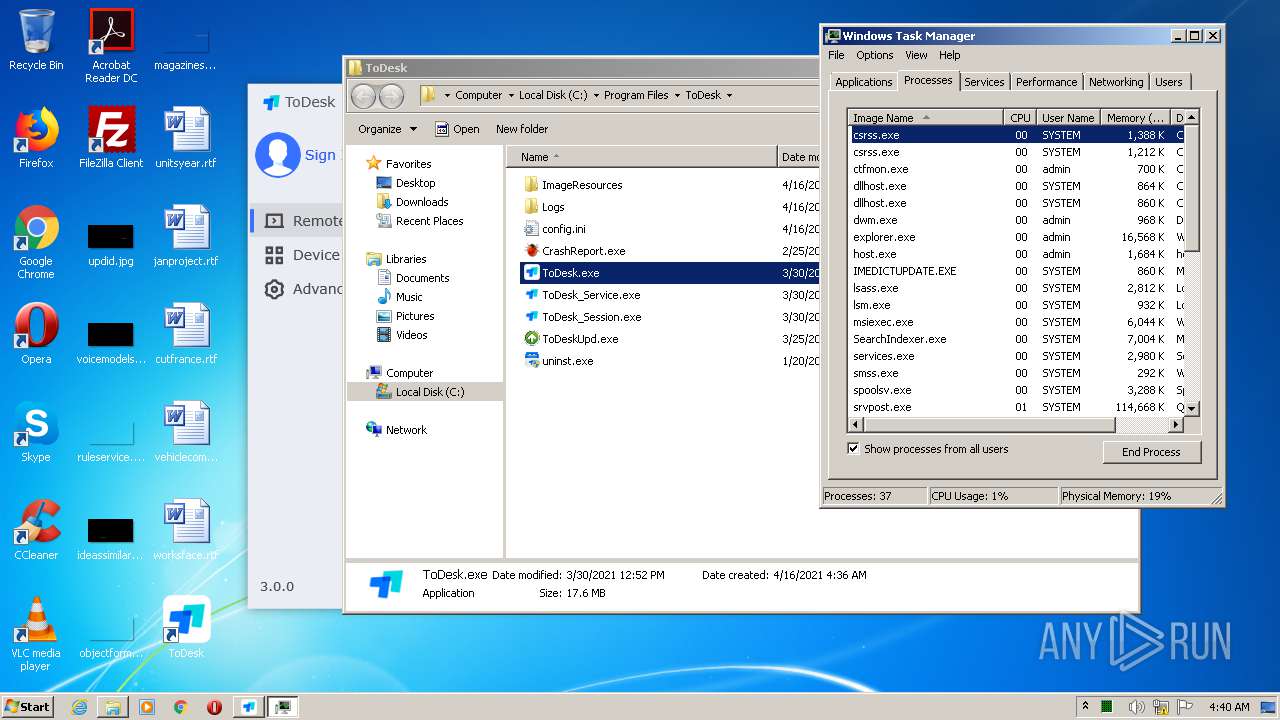Image resolution: width=1280 pixels, height=720 pixels.
Task: Launch Acrobat Reader DC desktop shortcut
Action: [x=111, y=45]
